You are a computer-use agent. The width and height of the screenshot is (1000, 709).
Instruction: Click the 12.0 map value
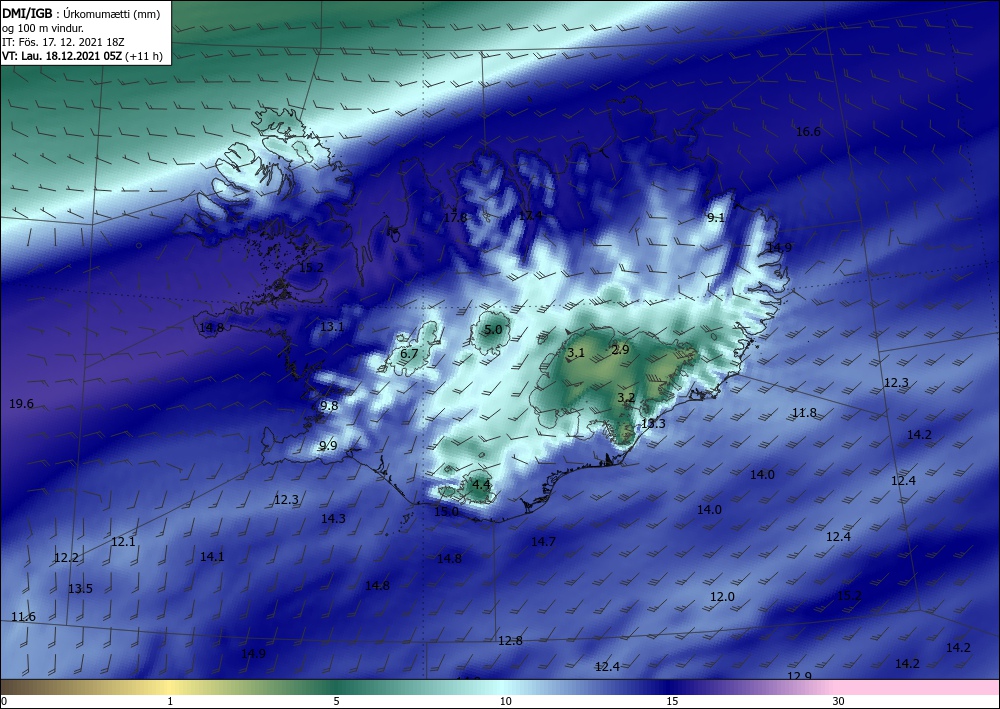pyautogui.click(x=723, y=597)
